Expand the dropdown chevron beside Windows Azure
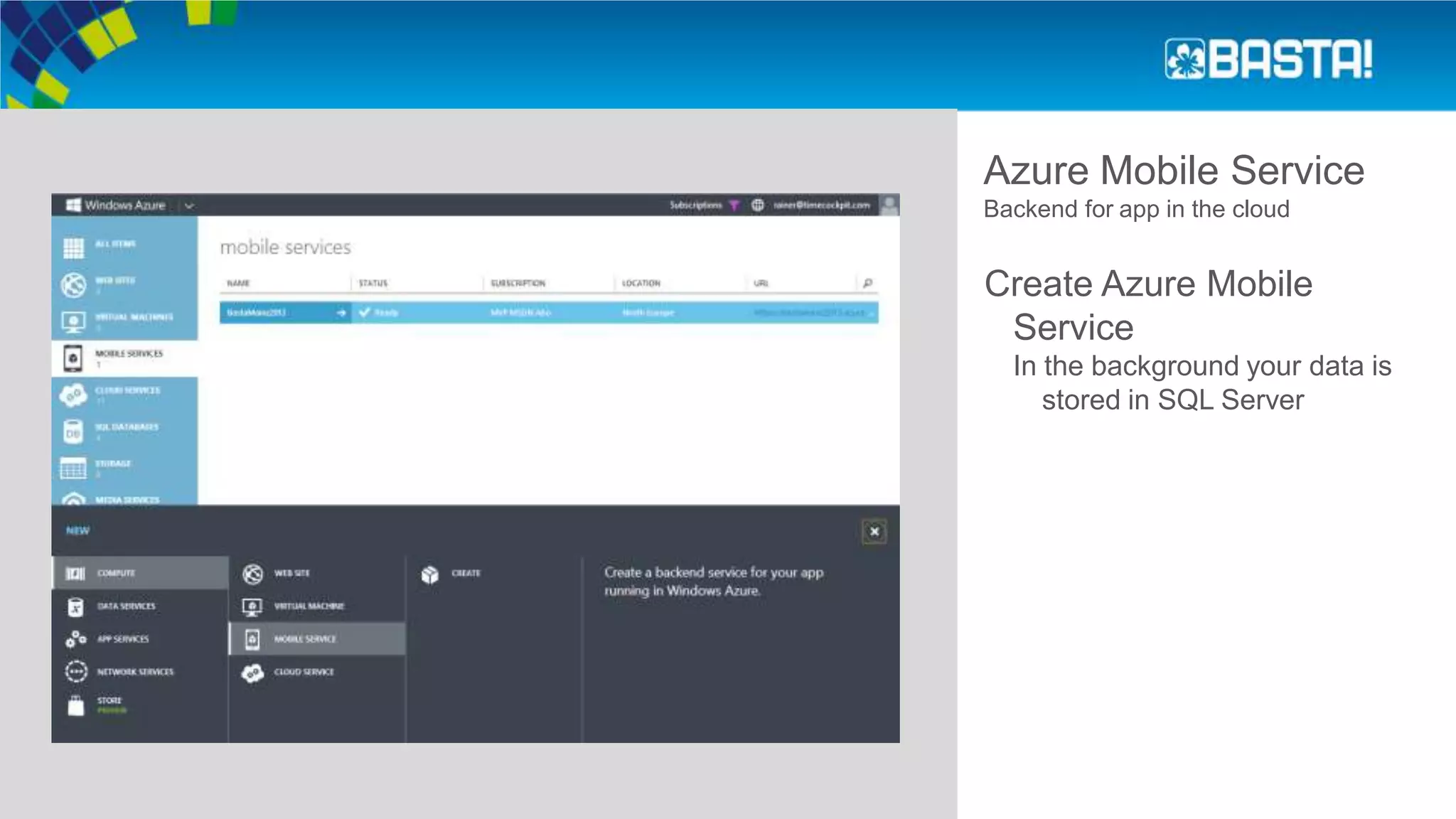Screen dimensions: 1456x819 pyautogui.click(x=189, y=206)
